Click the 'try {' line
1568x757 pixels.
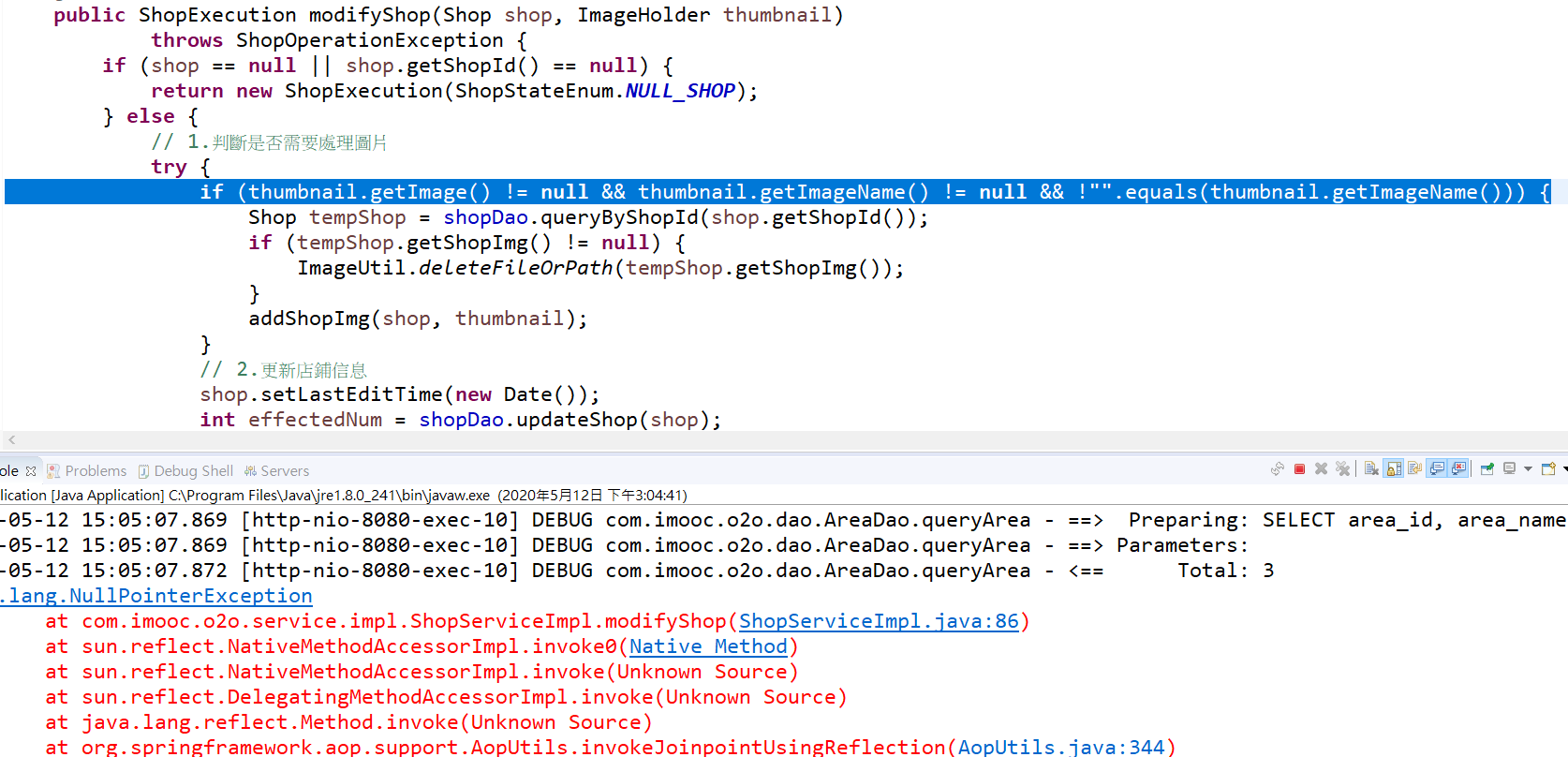181,167
